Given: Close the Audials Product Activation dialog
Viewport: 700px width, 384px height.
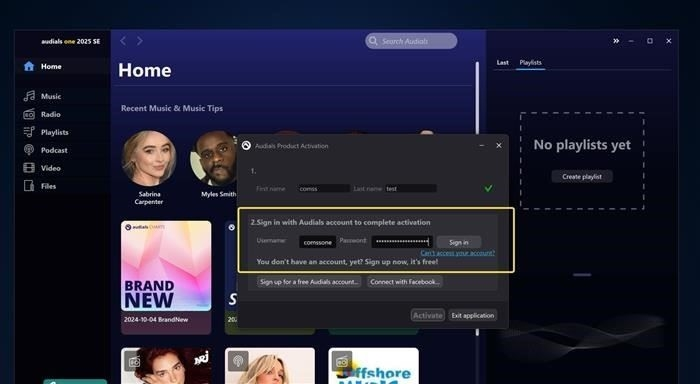Looking at the screenshot, I should [499, 146].
